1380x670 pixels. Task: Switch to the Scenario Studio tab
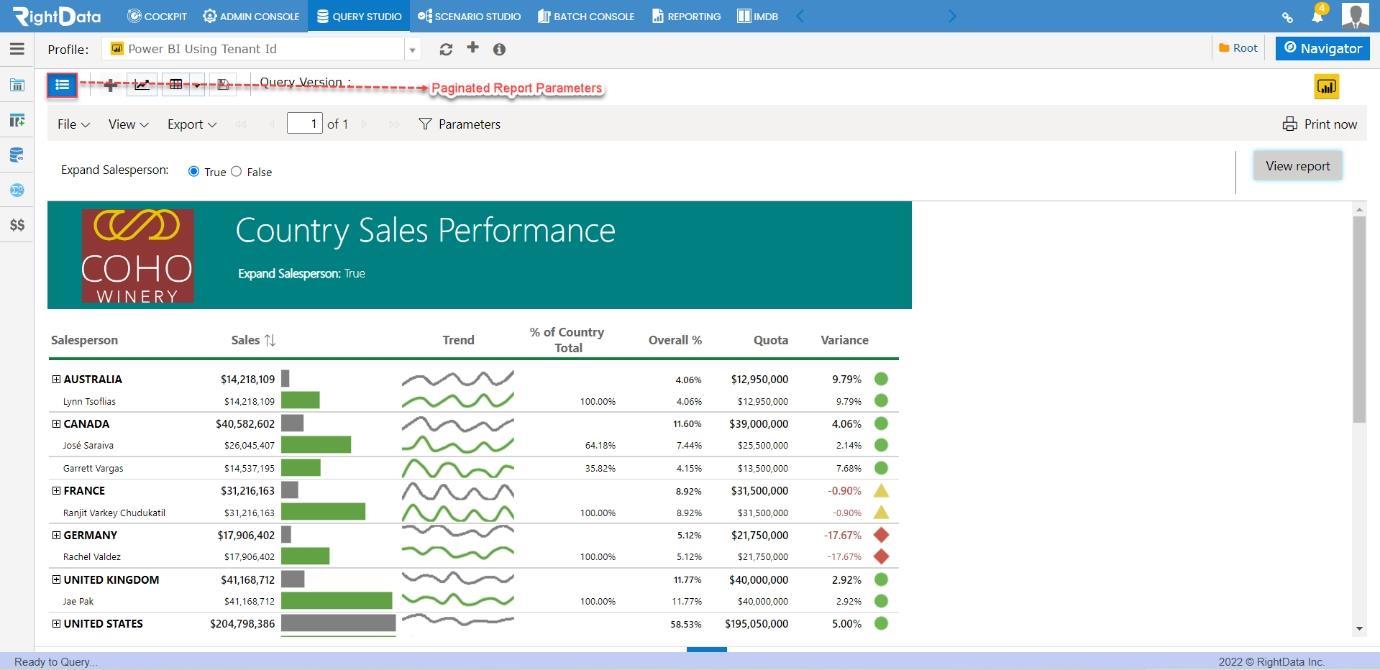coord(469,16)
